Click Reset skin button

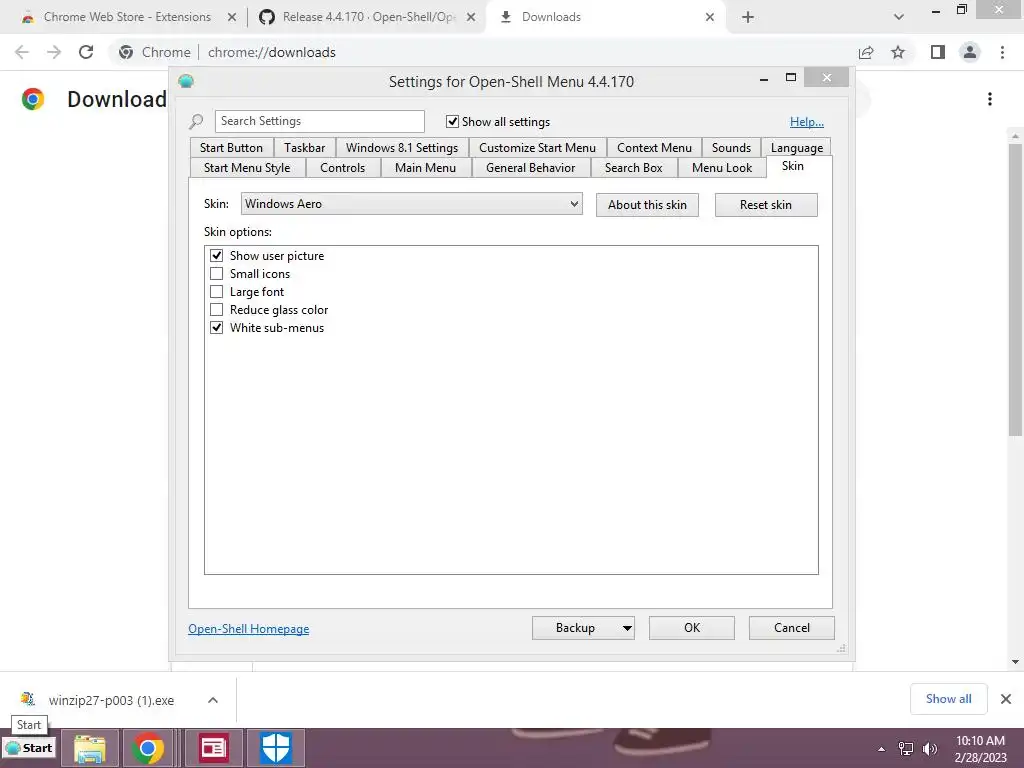tap(766, 205)
